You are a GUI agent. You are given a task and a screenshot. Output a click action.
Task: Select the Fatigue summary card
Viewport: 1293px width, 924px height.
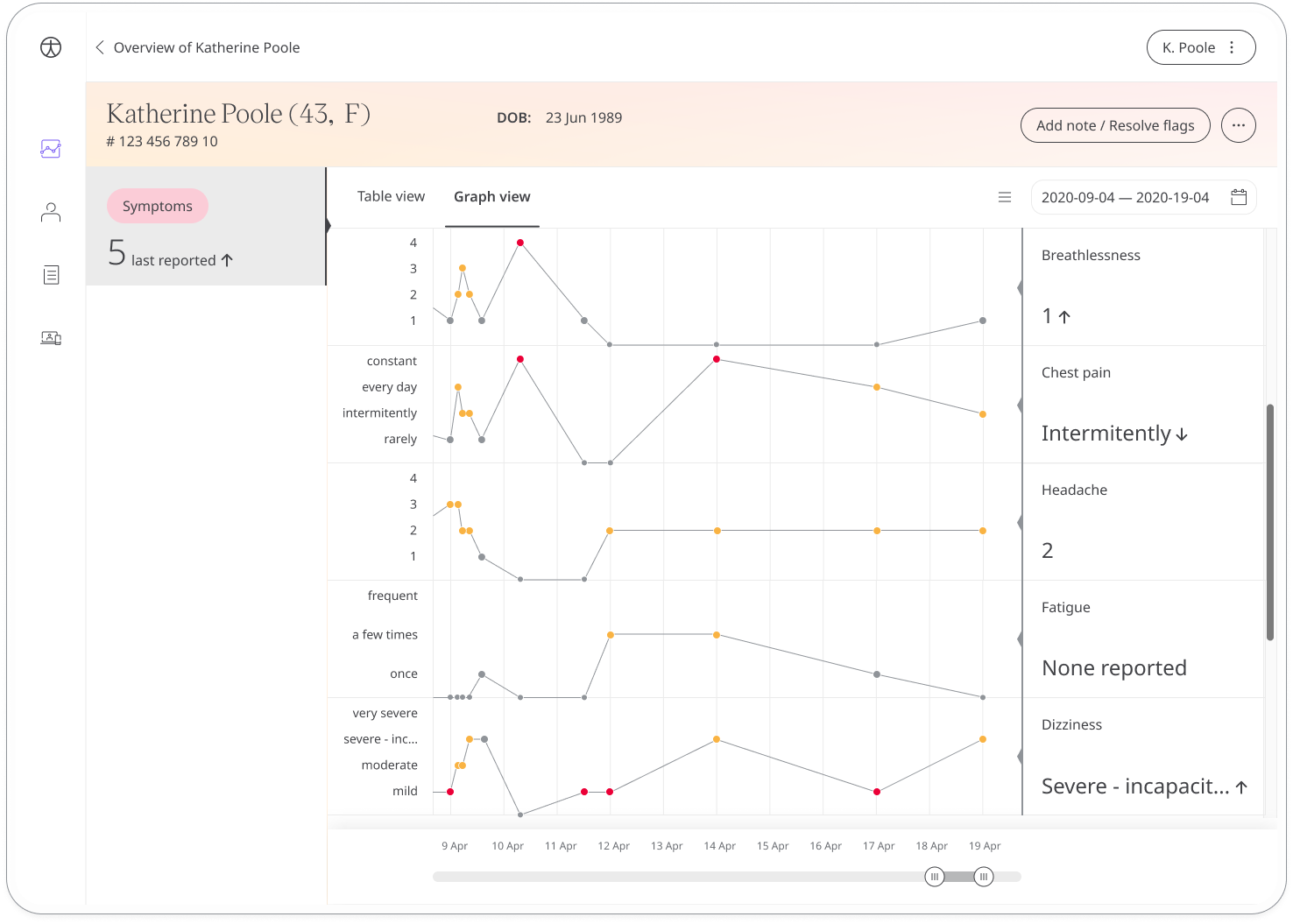pos(1143,639)
